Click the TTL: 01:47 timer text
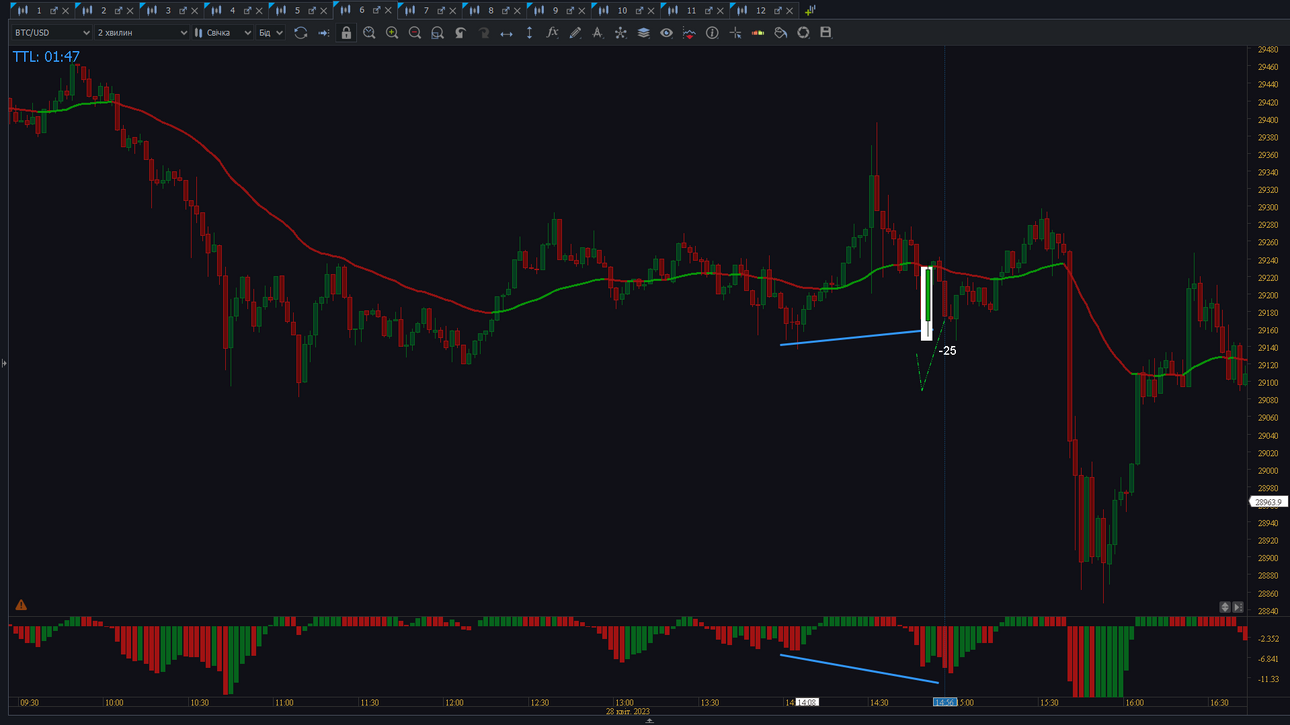The height and width of the screenshot is (725, 1290). pyautogui.click(x=46, y=57)
